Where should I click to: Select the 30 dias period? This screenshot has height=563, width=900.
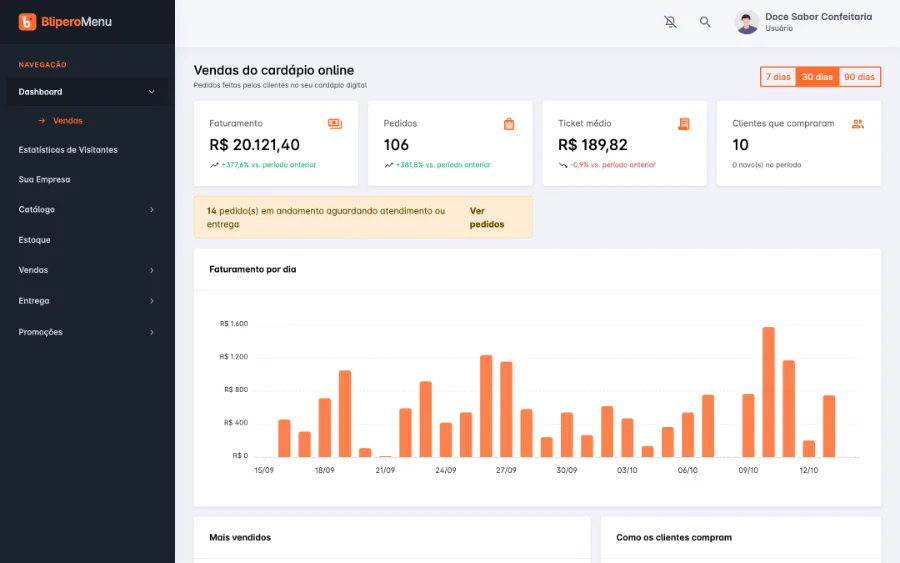tap(817, 77)
